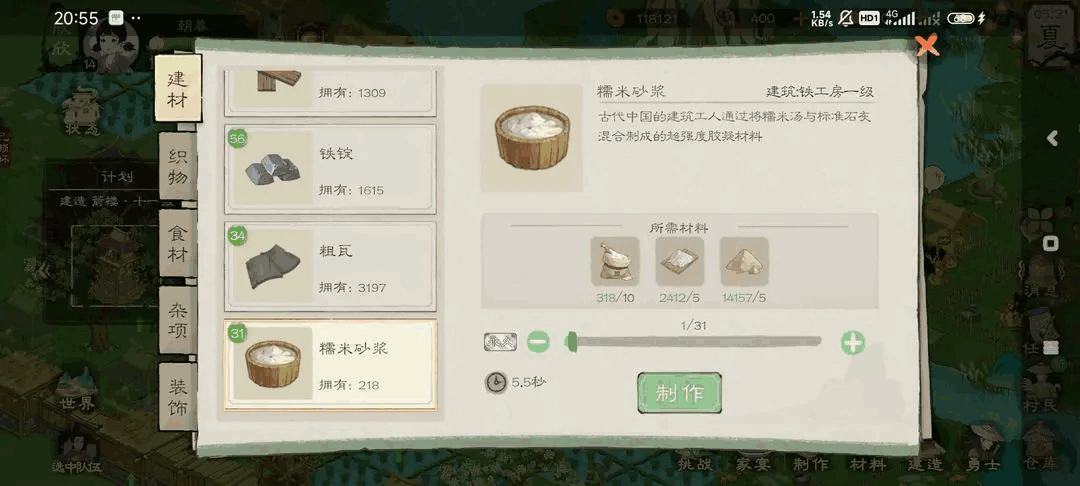This screenshot has width=1080, height=486.
Task: Open the 建材 building materials tab
Action: pyautogui.click(x=178, y=88)
